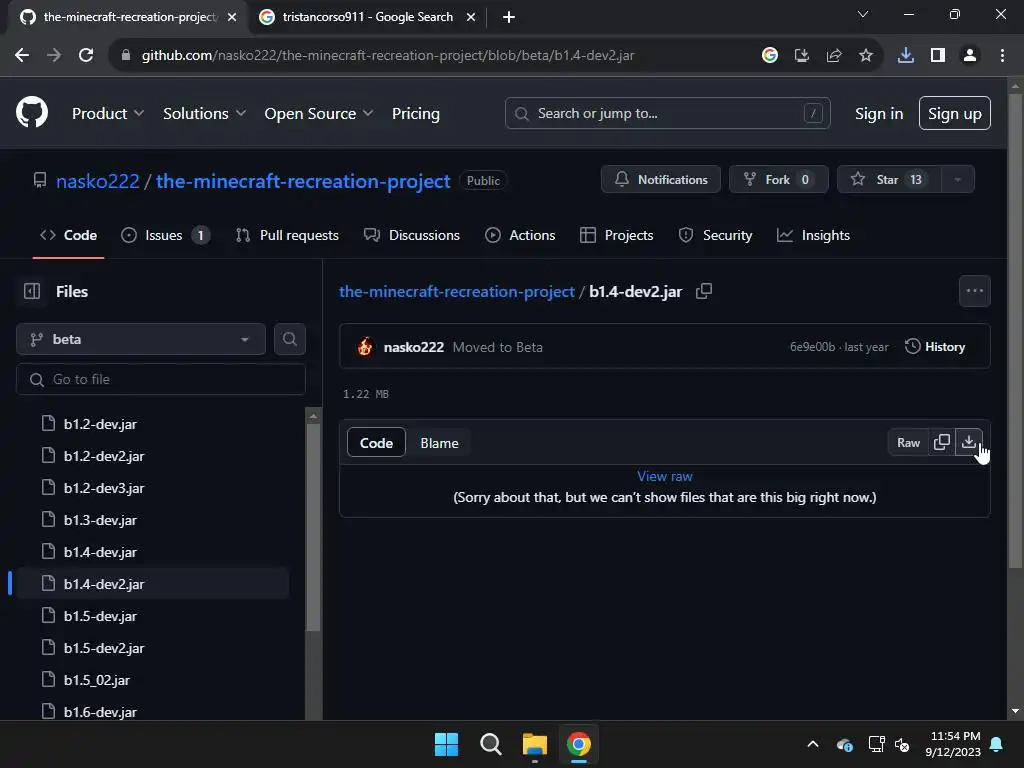Copy file path icon beside b1.4-dev2.jar
This screenshot has width=1024, height=768.
(x=703, y=291)
